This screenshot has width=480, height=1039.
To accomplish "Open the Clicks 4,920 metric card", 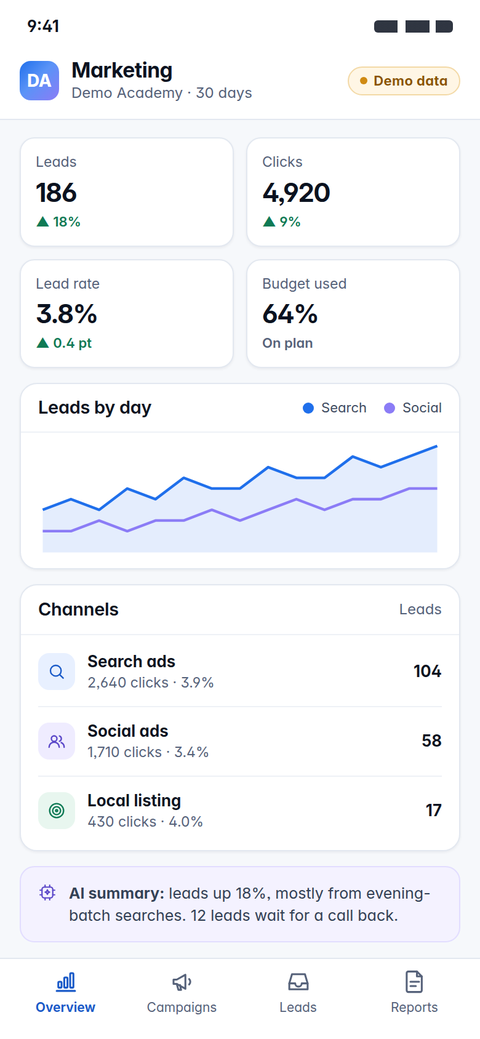I will pyautogui.click(x=353, y=191).
